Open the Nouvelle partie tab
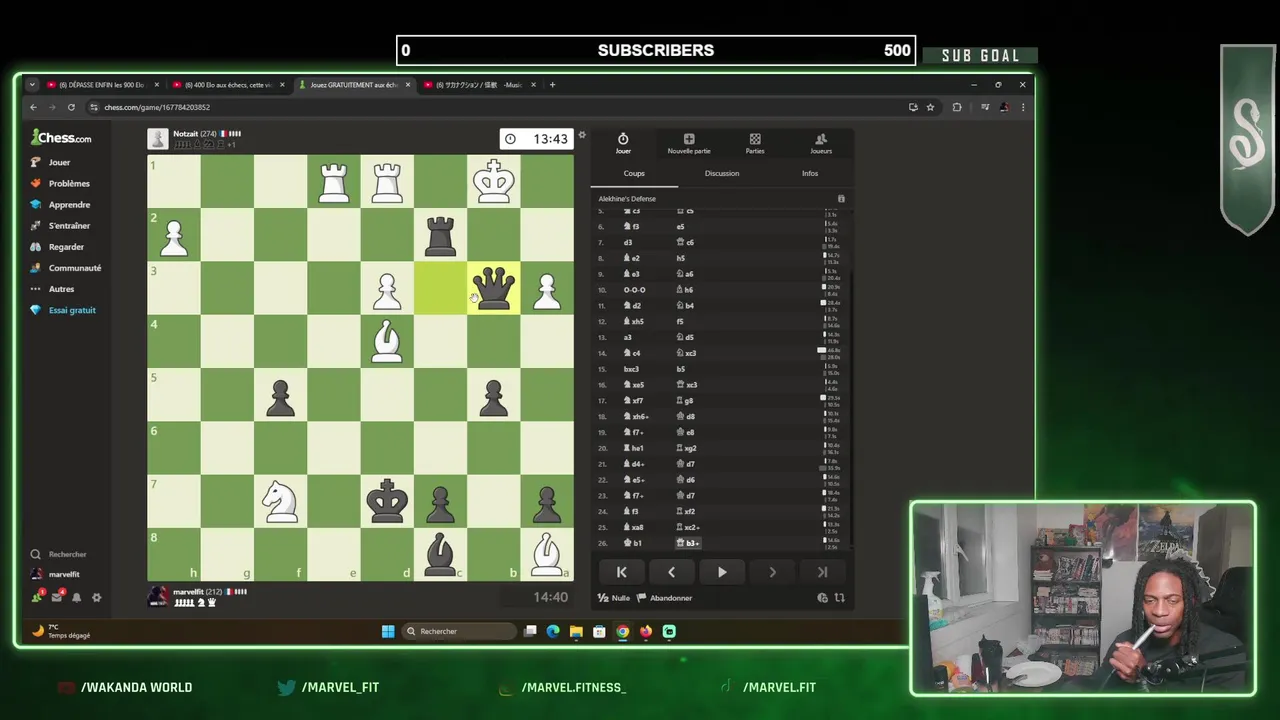This screenshot has width=1280, height=720. 689,144
